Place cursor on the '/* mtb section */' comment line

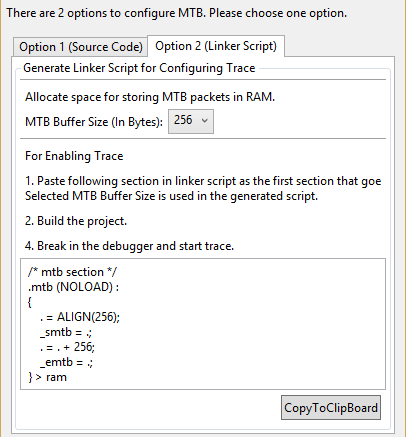pos(72,272)
